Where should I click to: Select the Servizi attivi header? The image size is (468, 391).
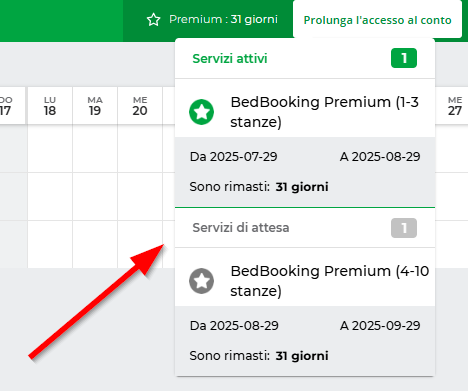click(x=230, y=58)
